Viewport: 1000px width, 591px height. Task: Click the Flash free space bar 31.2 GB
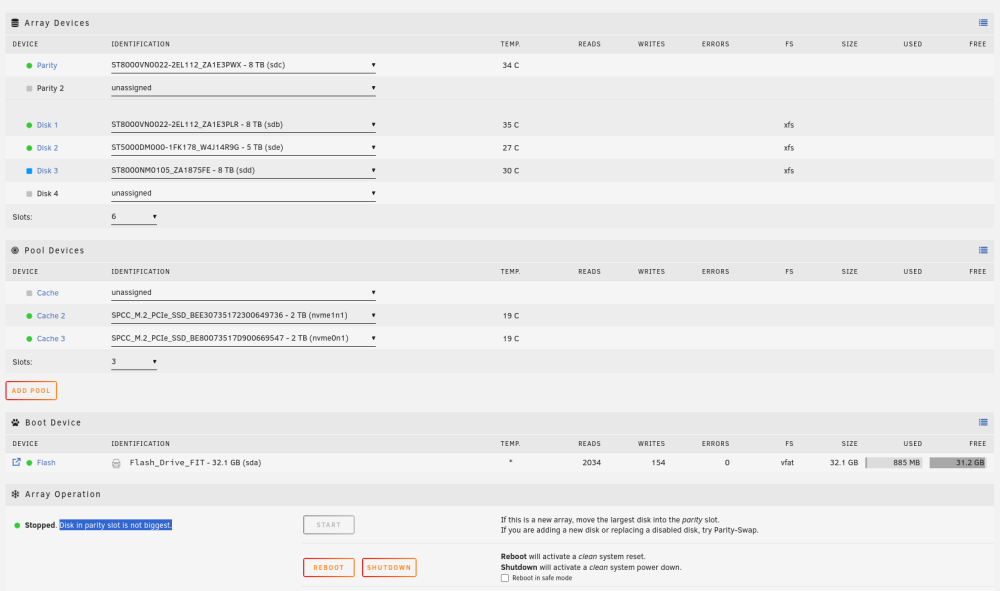[x=958, y=463]
